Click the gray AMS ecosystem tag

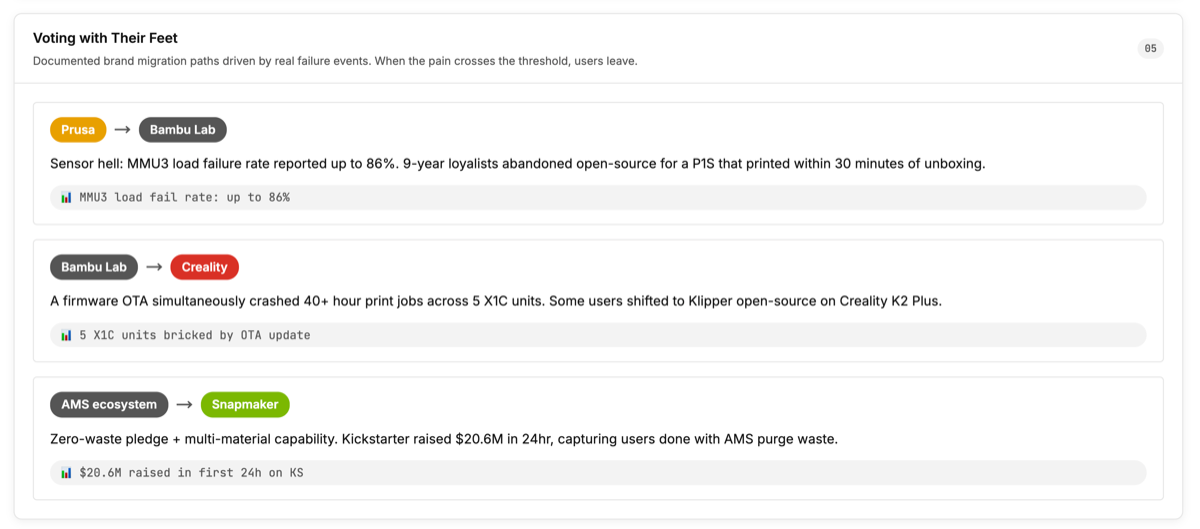pyautogui.click(x=109, y=405)
